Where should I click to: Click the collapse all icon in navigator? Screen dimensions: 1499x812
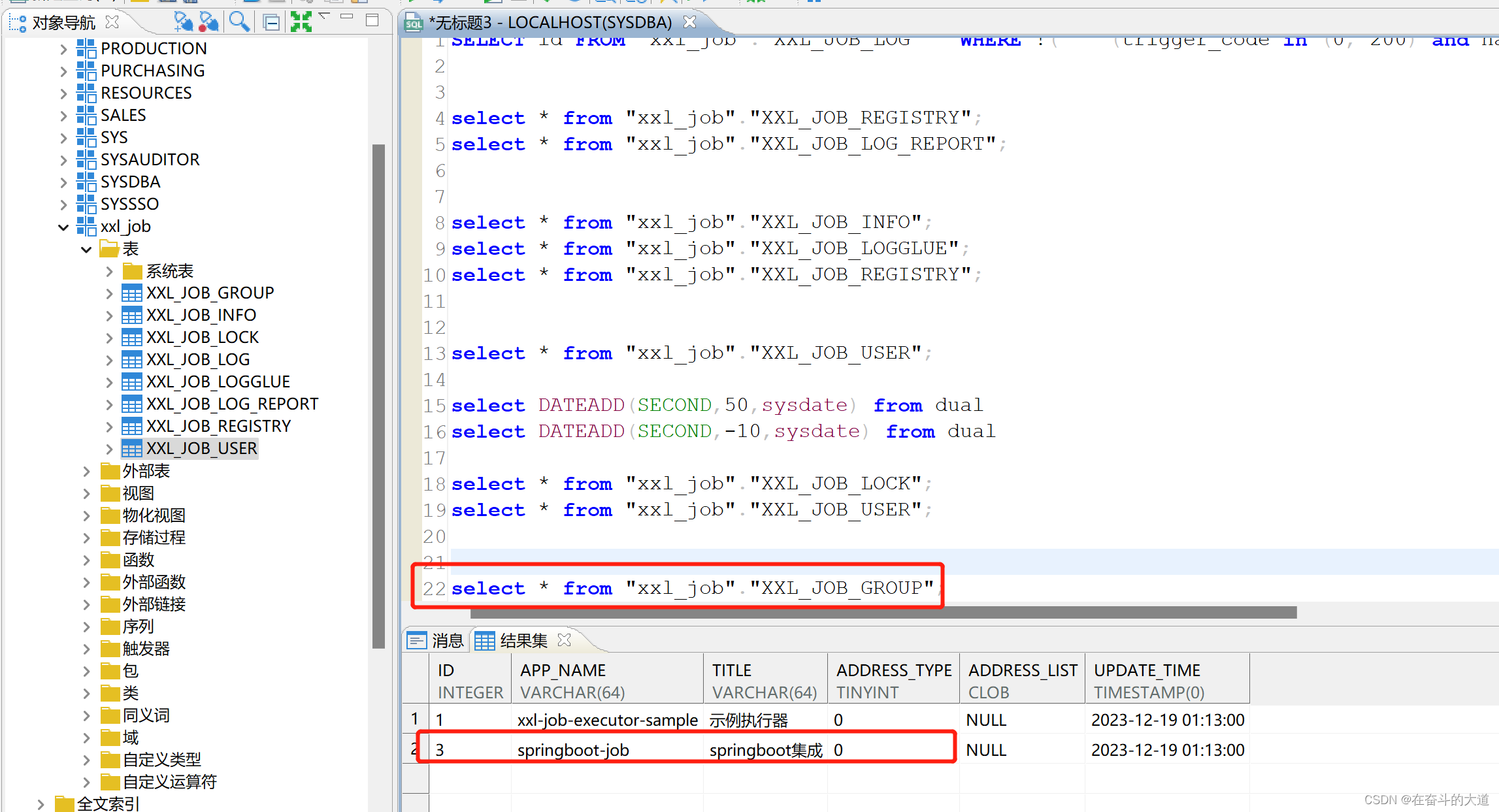[x=271, y=23]
